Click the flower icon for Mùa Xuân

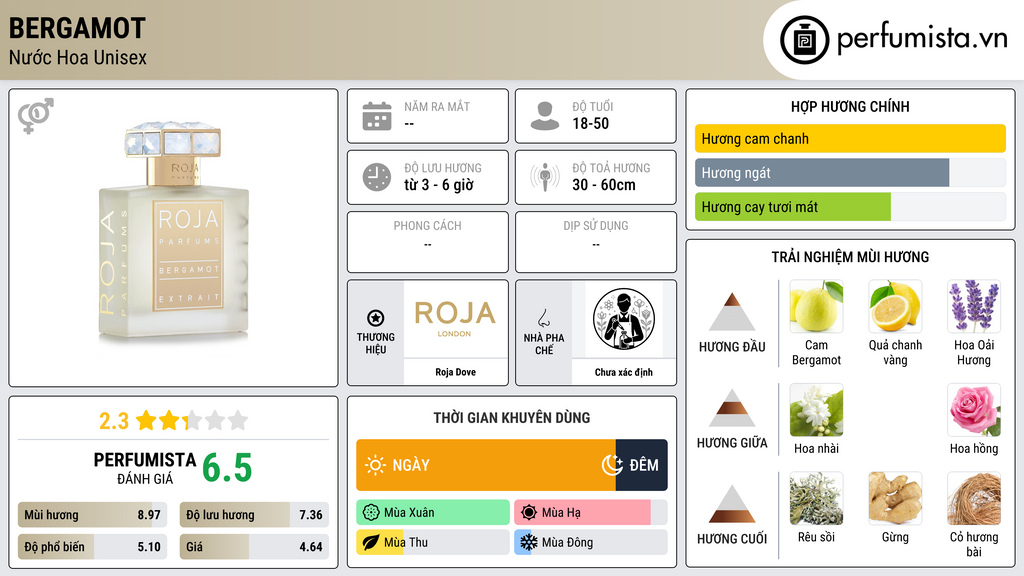pos(371,513)
